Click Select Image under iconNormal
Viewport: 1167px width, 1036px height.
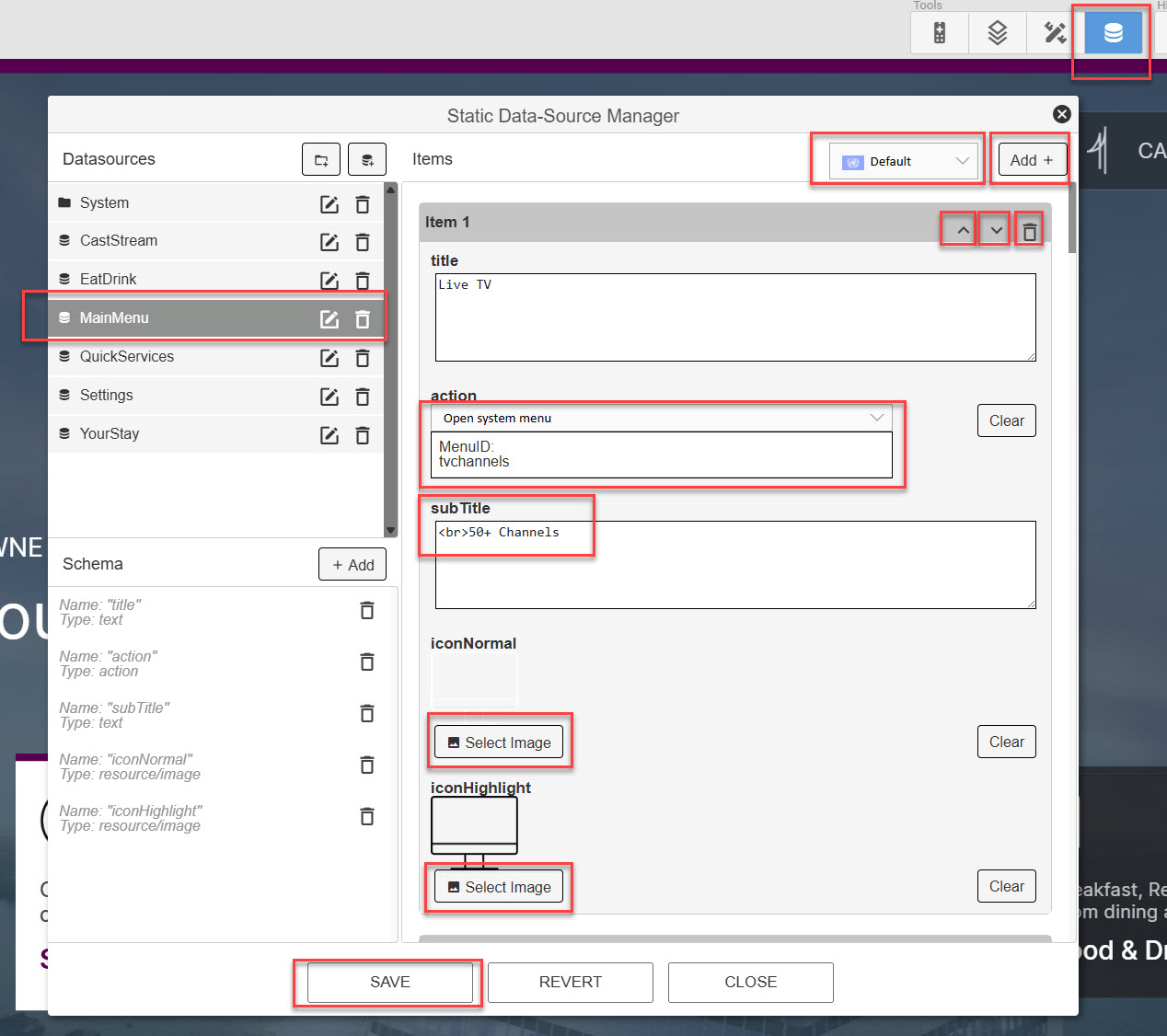tap(499, 742)
